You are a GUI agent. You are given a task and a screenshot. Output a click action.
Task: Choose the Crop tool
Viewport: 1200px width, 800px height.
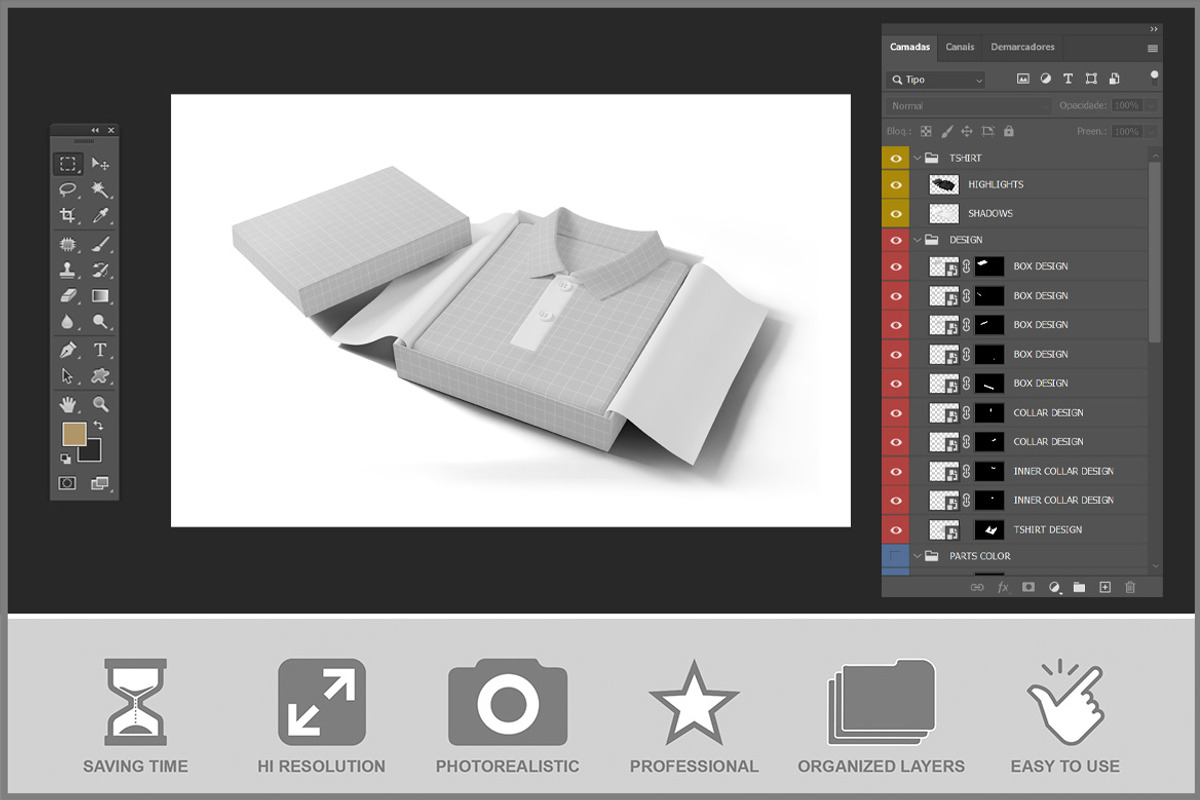click(68, 215)
